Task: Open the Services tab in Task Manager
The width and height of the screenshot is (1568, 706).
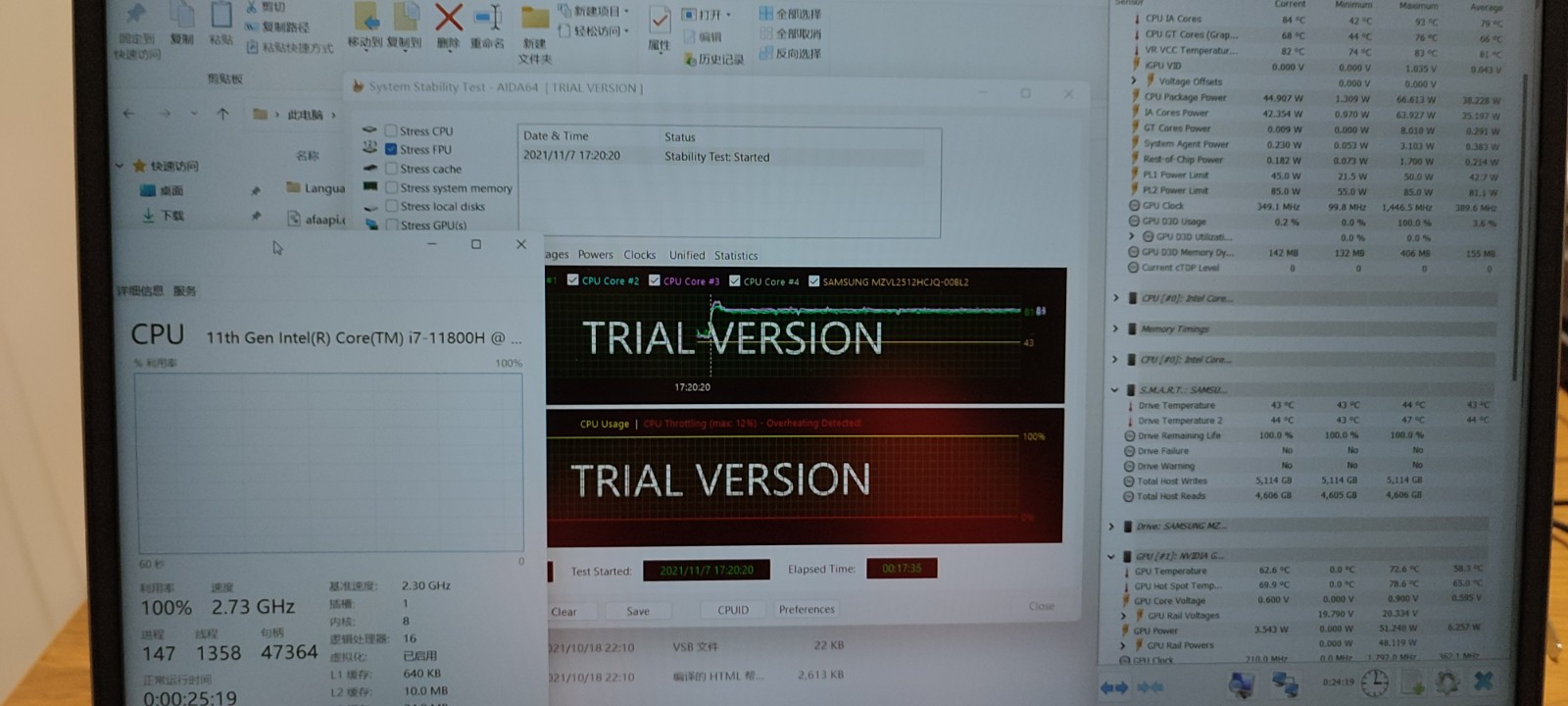Action: 185,291
